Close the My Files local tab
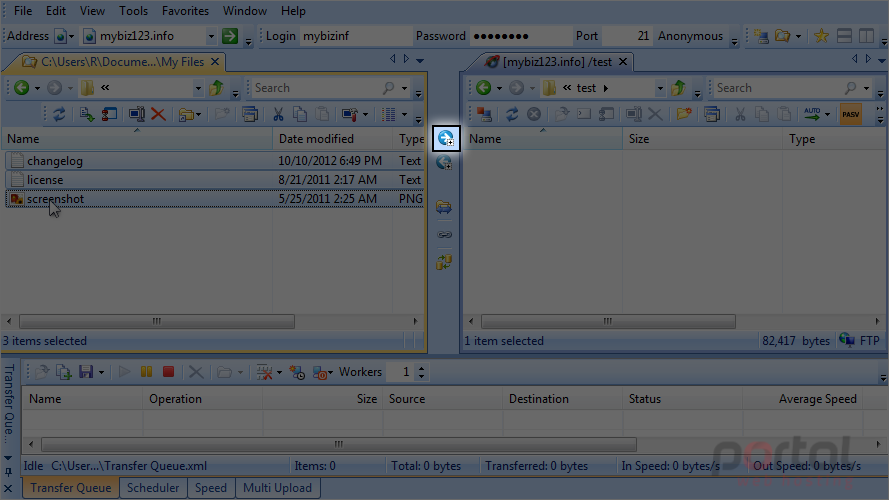The image size is (889, 500). [215, 62]
